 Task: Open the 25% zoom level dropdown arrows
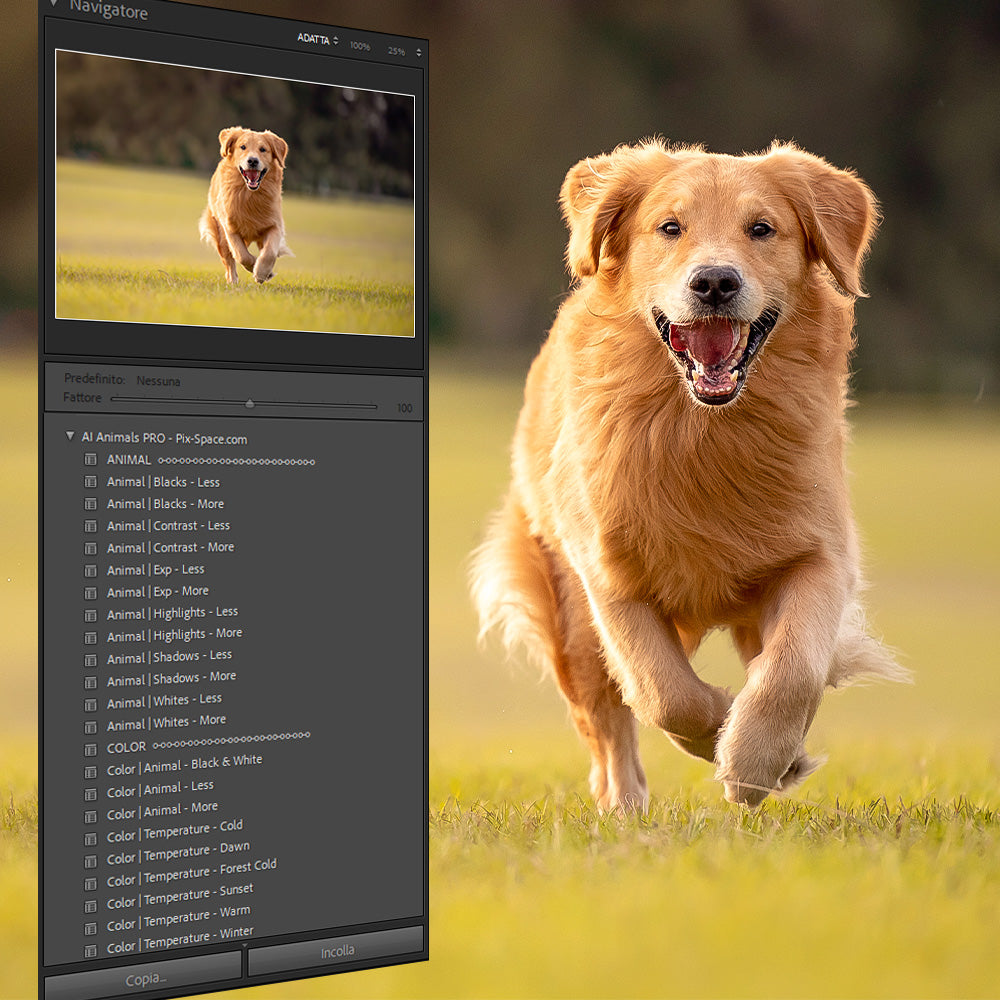click(419, 52)
